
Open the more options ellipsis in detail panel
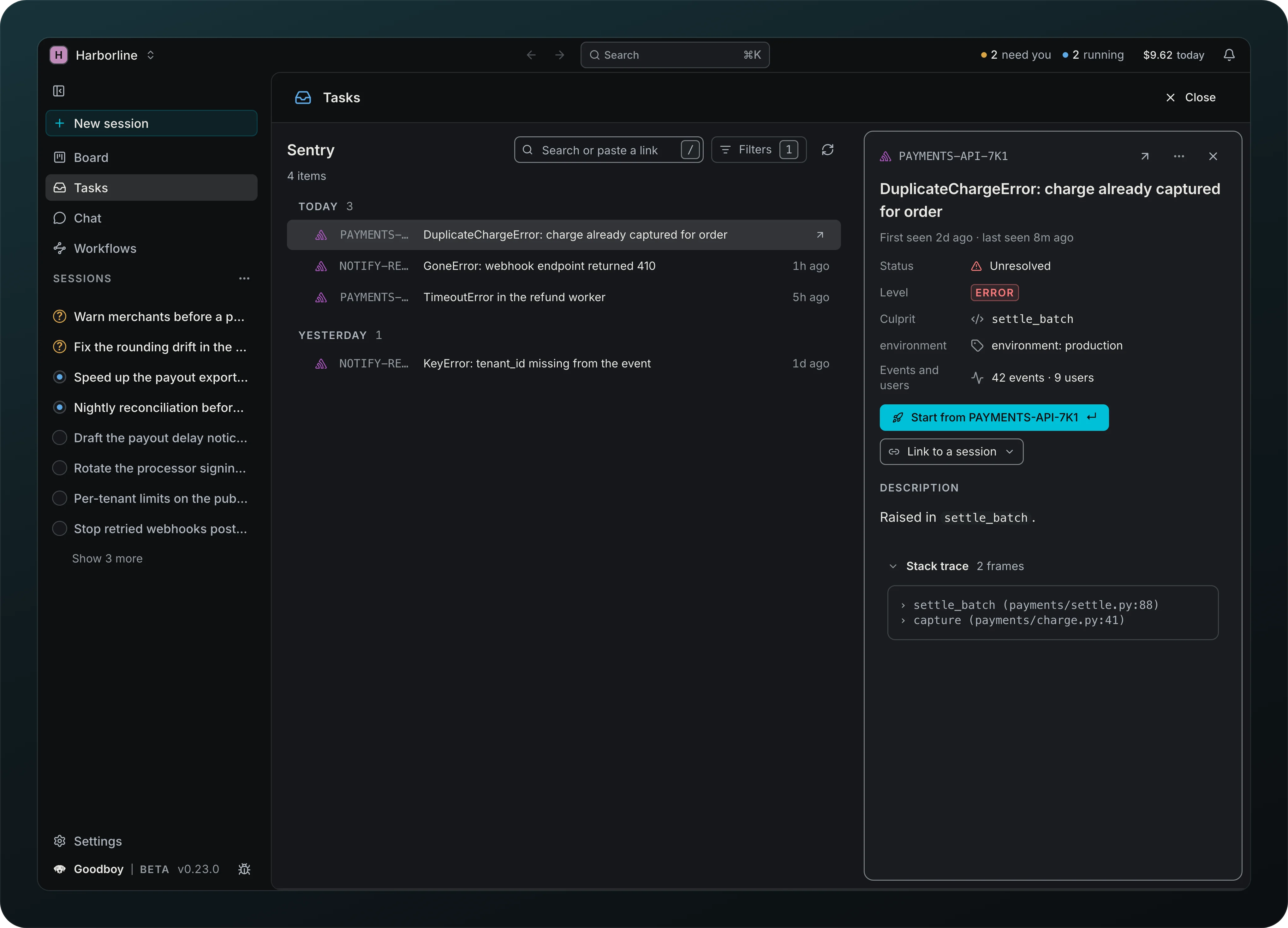[1179, 156]
